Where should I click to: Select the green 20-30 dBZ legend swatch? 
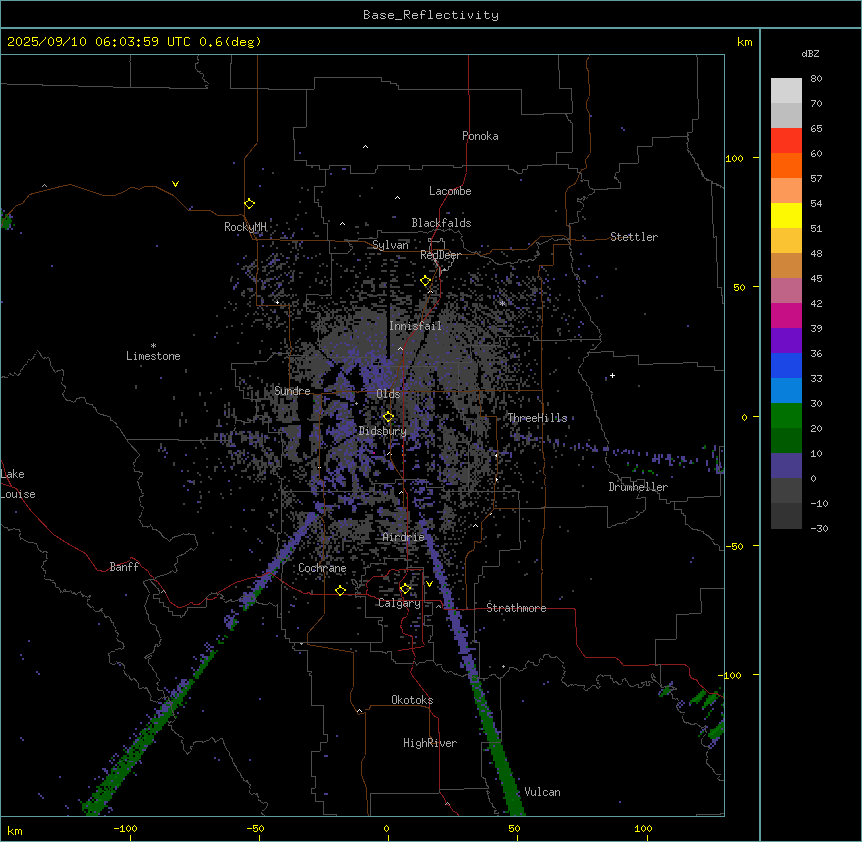coord(786,416)
